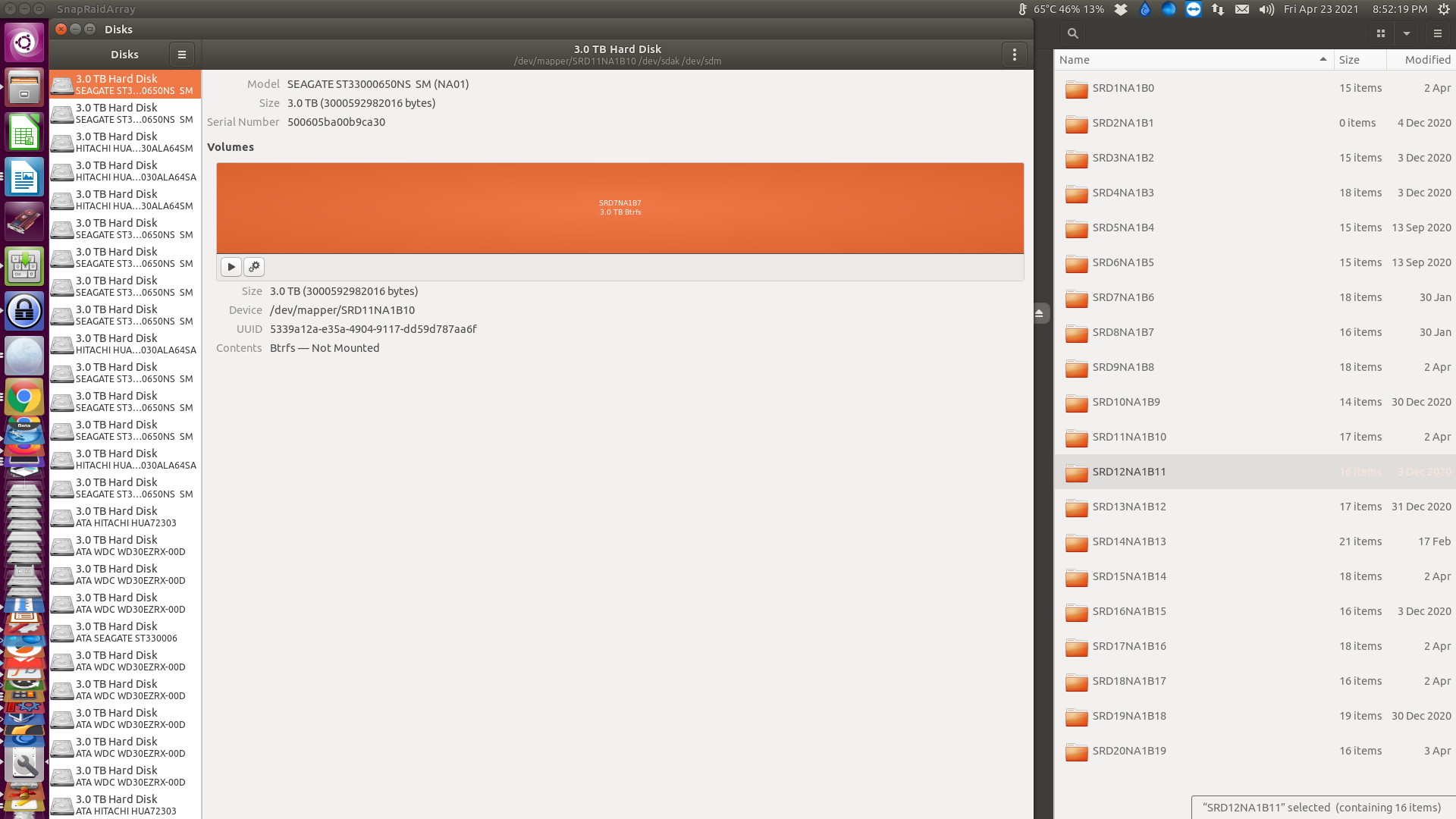
Task: Open additional partition options with the gears button
Action: (254, 267)
